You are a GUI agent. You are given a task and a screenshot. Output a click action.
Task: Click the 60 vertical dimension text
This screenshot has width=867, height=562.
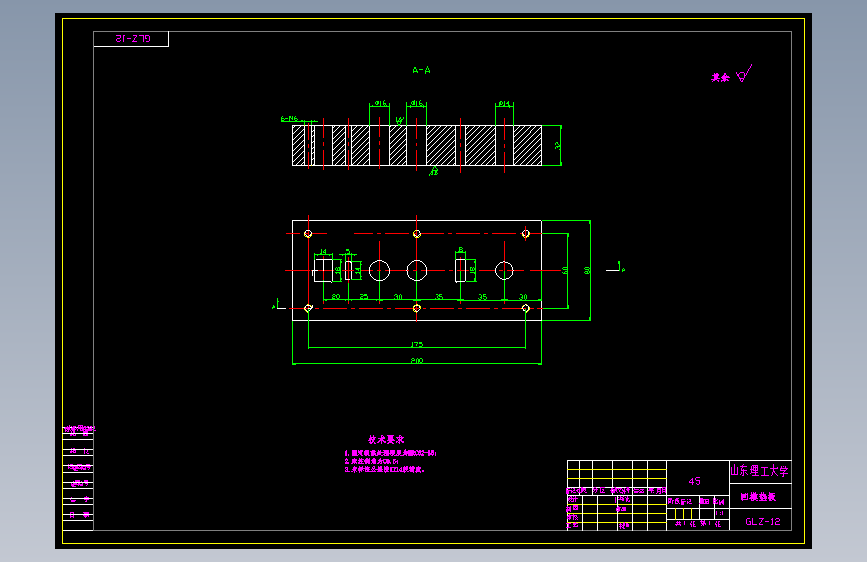click(565, 270)
